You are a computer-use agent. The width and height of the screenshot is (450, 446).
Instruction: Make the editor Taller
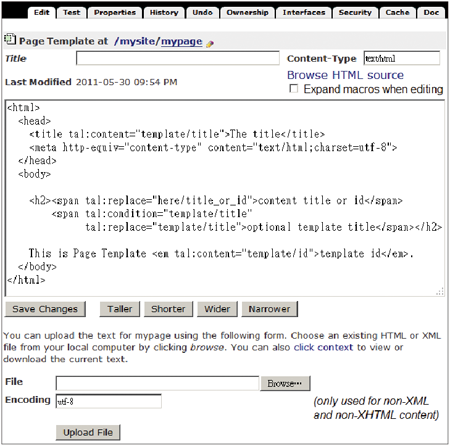click(120, 309)
